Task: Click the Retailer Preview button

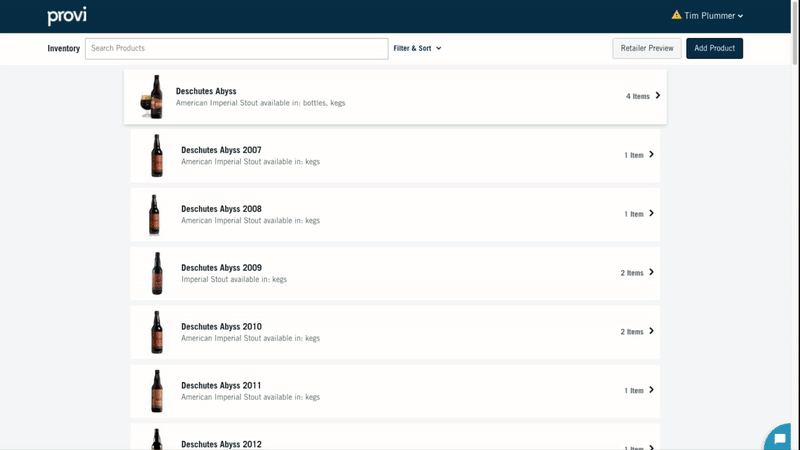Action: pos(646,48)
